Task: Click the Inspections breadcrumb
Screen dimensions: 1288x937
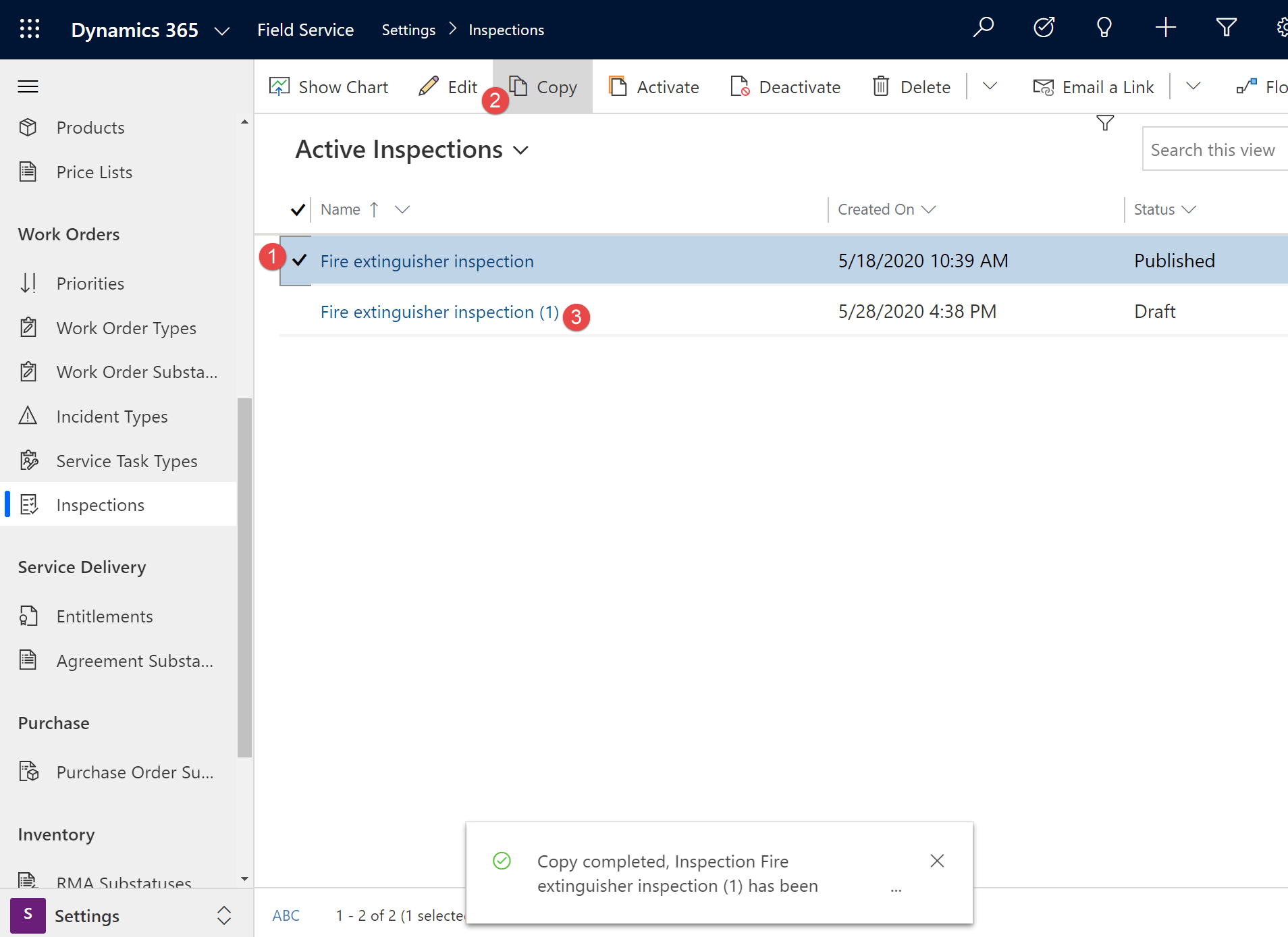Action: pyautogui.click(x=506, y=30)
